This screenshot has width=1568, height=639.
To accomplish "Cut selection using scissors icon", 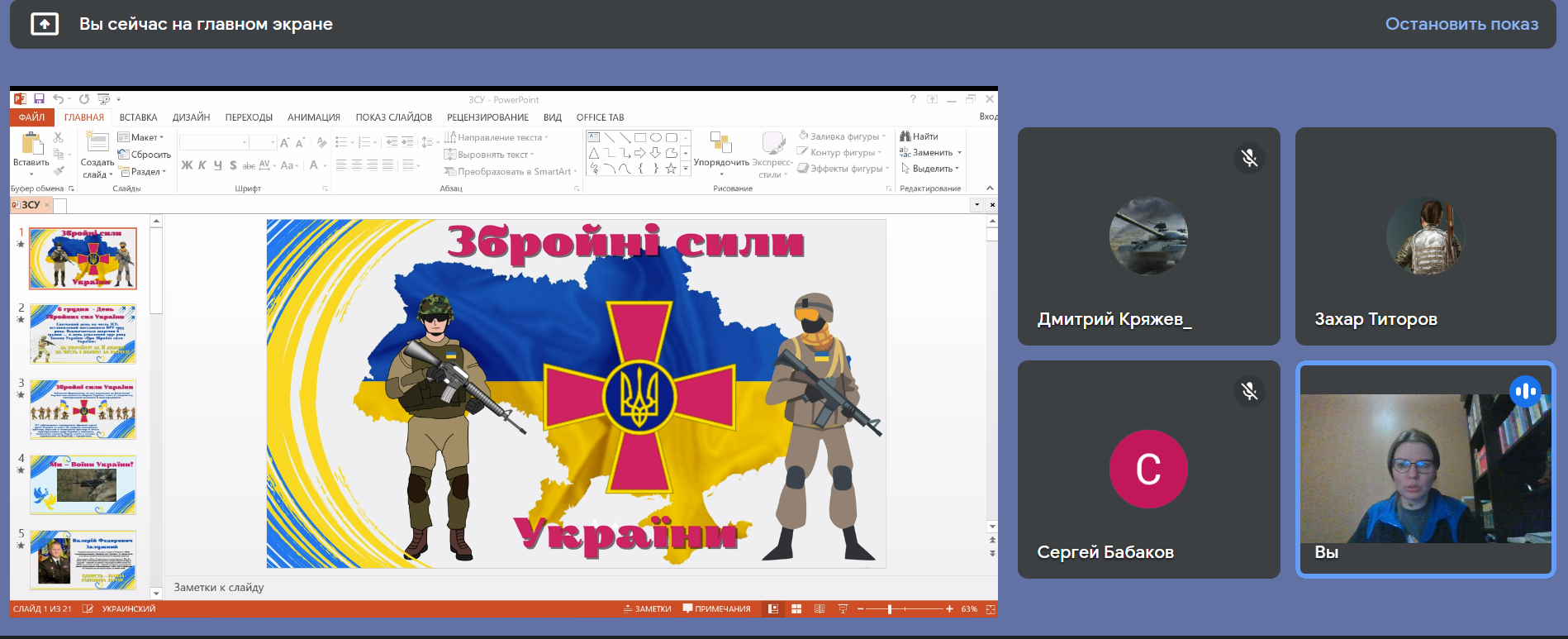I will pos(58,137).
